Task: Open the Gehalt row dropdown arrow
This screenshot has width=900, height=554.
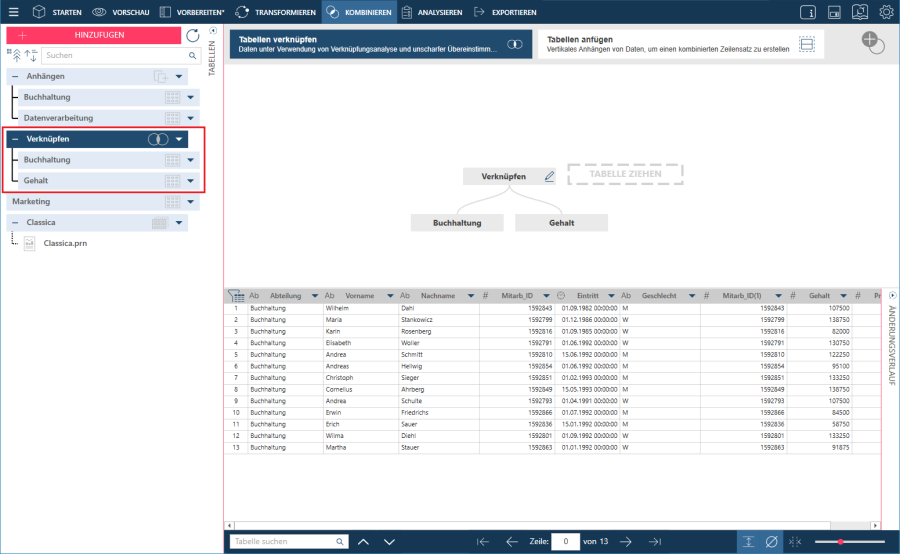Action: click(x=191, y=181)
